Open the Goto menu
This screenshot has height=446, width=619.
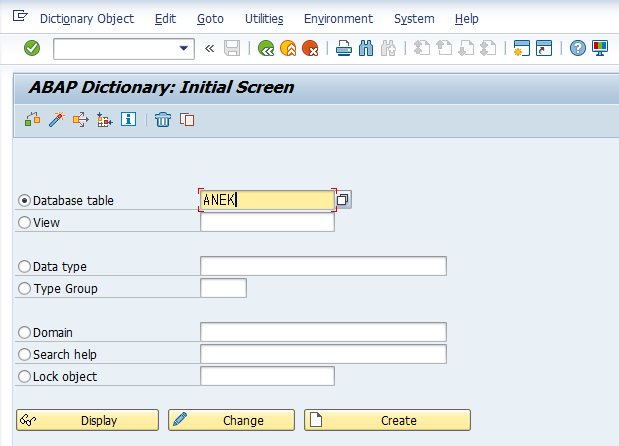tap(210, 19)
